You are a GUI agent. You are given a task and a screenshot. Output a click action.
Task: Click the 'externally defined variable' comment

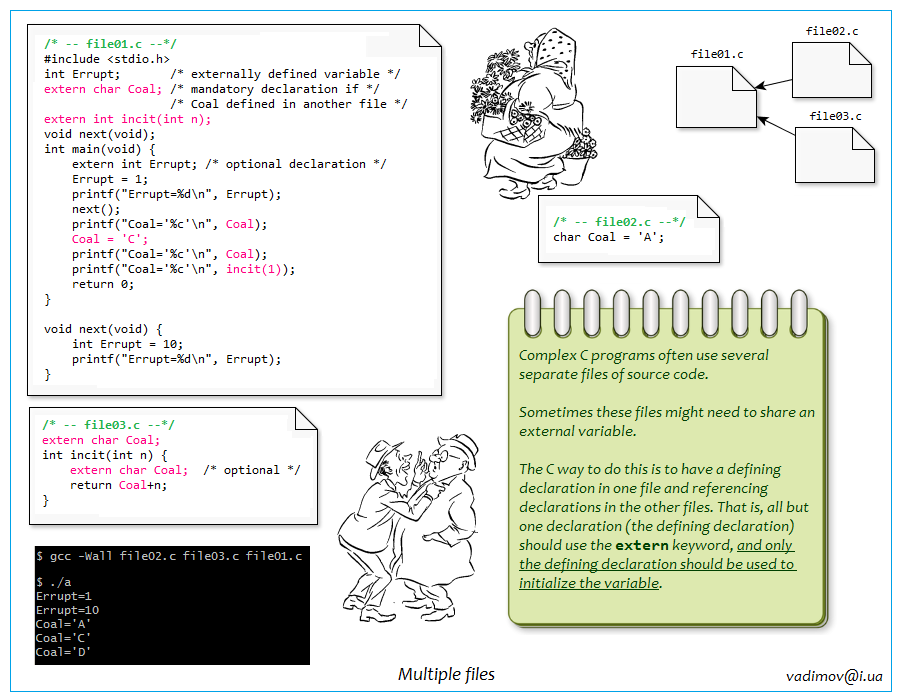click(x=285, y=74)
